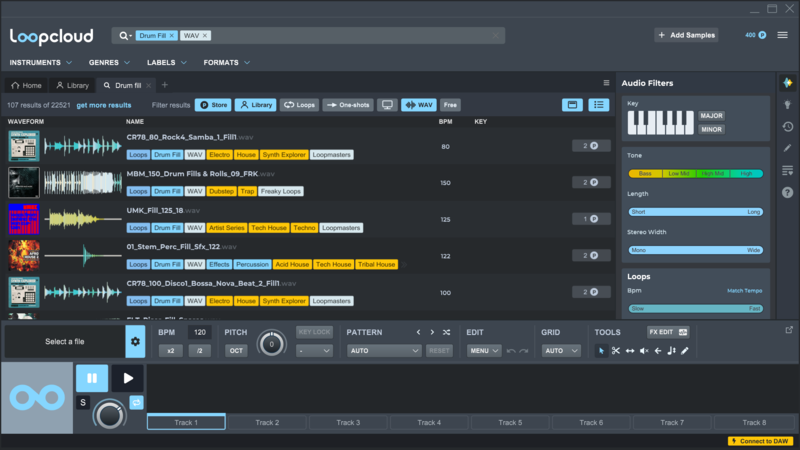Click Connect to DAW
The image size is (800, 450).
tap(760, 441)
